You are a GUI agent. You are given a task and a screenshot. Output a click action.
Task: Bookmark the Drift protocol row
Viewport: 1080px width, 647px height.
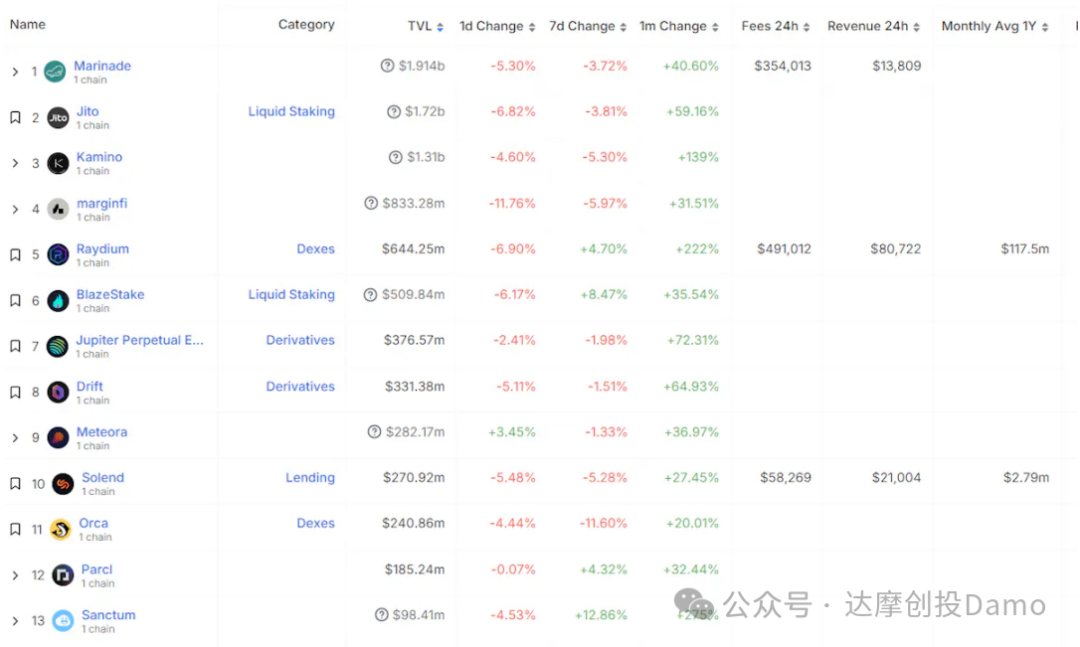coord(15,392)
